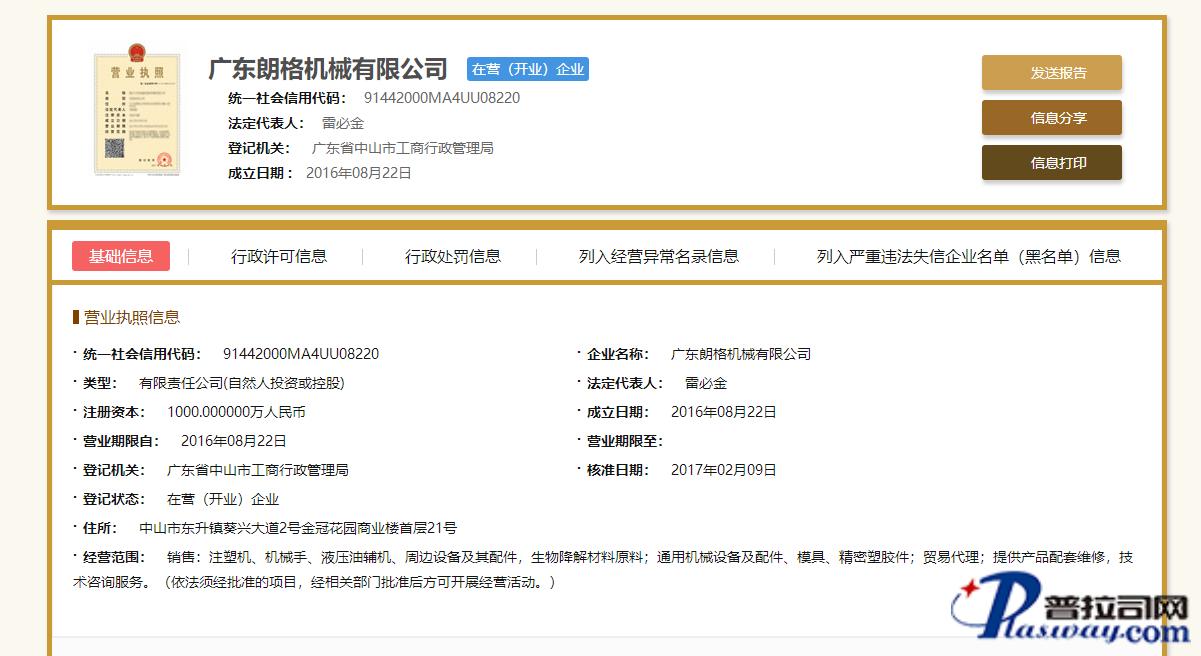This screenshot has width=1201, height=656.
Task: Open the 列入严重违法失信企业名单（黑名单）信息 tab
Action: point(968,256)
